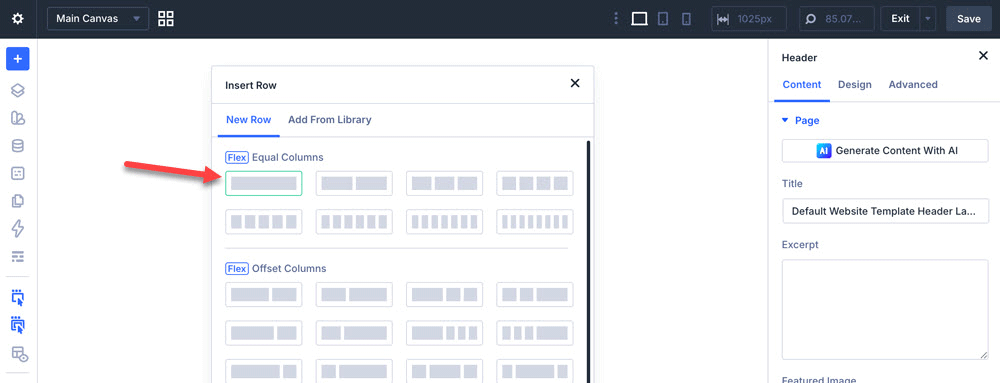The height and width of the screenshot is (383, 1000).
Task: Choose the three equal columns layout
Action: (445, 184)
